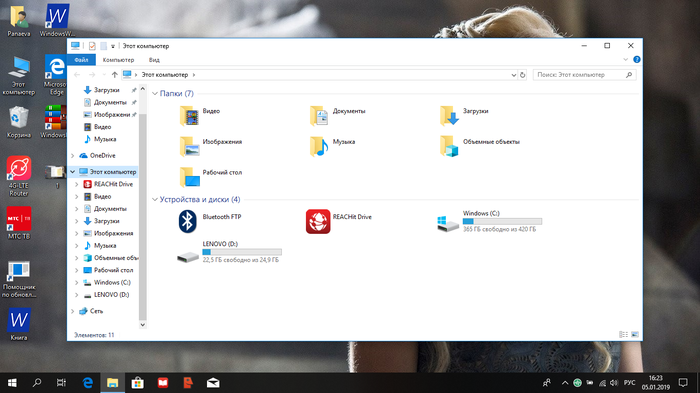Open the Загрузки folder icon in Папки
This screenshot has height=393, width=700.
click(449, 116)
